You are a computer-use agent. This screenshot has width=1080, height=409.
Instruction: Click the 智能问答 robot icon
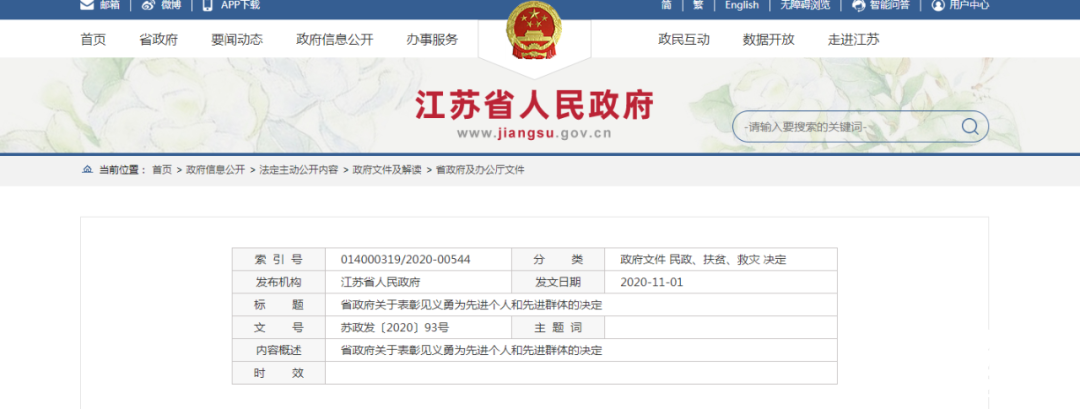click(858, 5)
